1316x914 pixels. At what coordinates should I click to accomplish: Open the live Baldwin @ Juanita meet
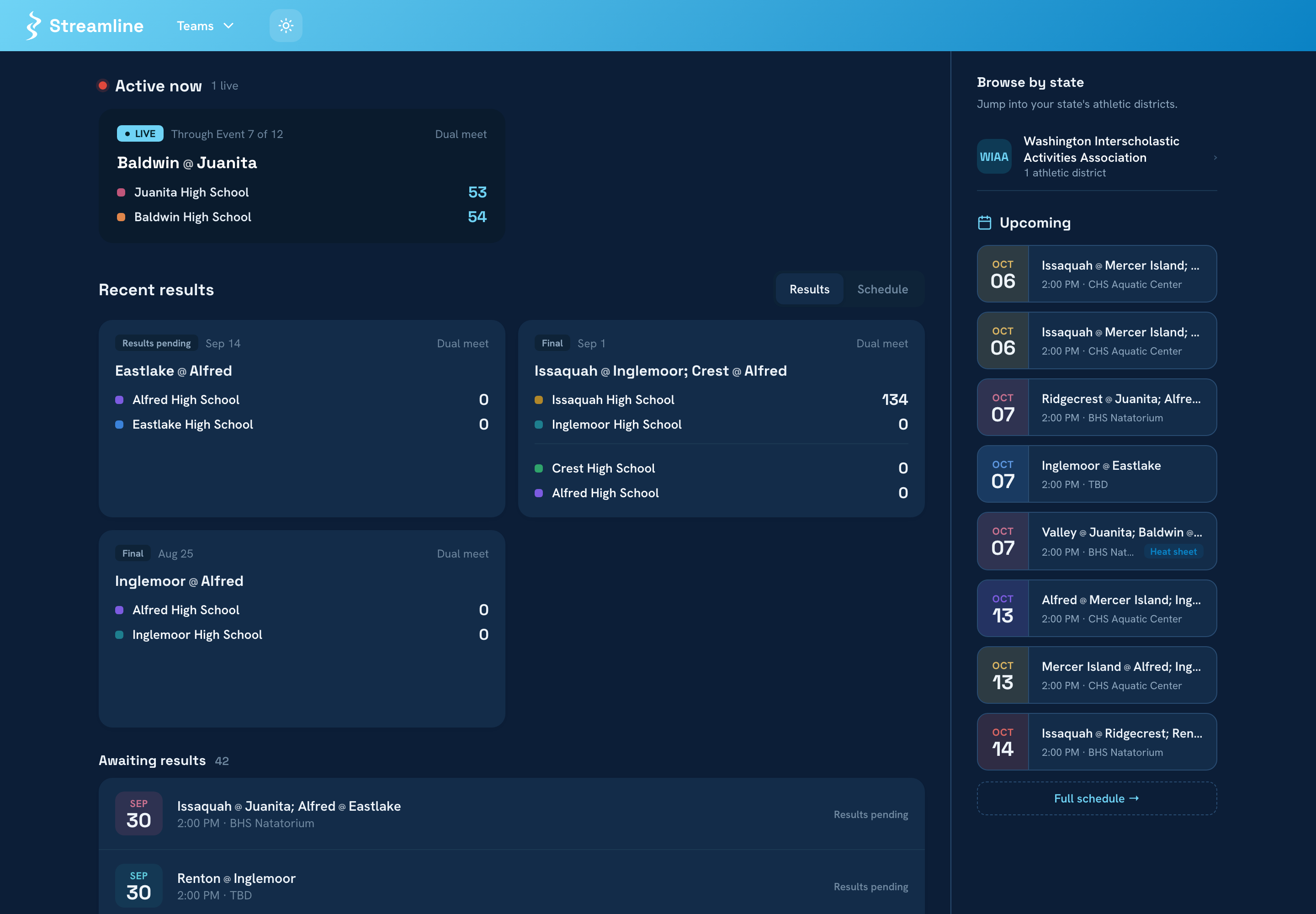tap(302, 176)
